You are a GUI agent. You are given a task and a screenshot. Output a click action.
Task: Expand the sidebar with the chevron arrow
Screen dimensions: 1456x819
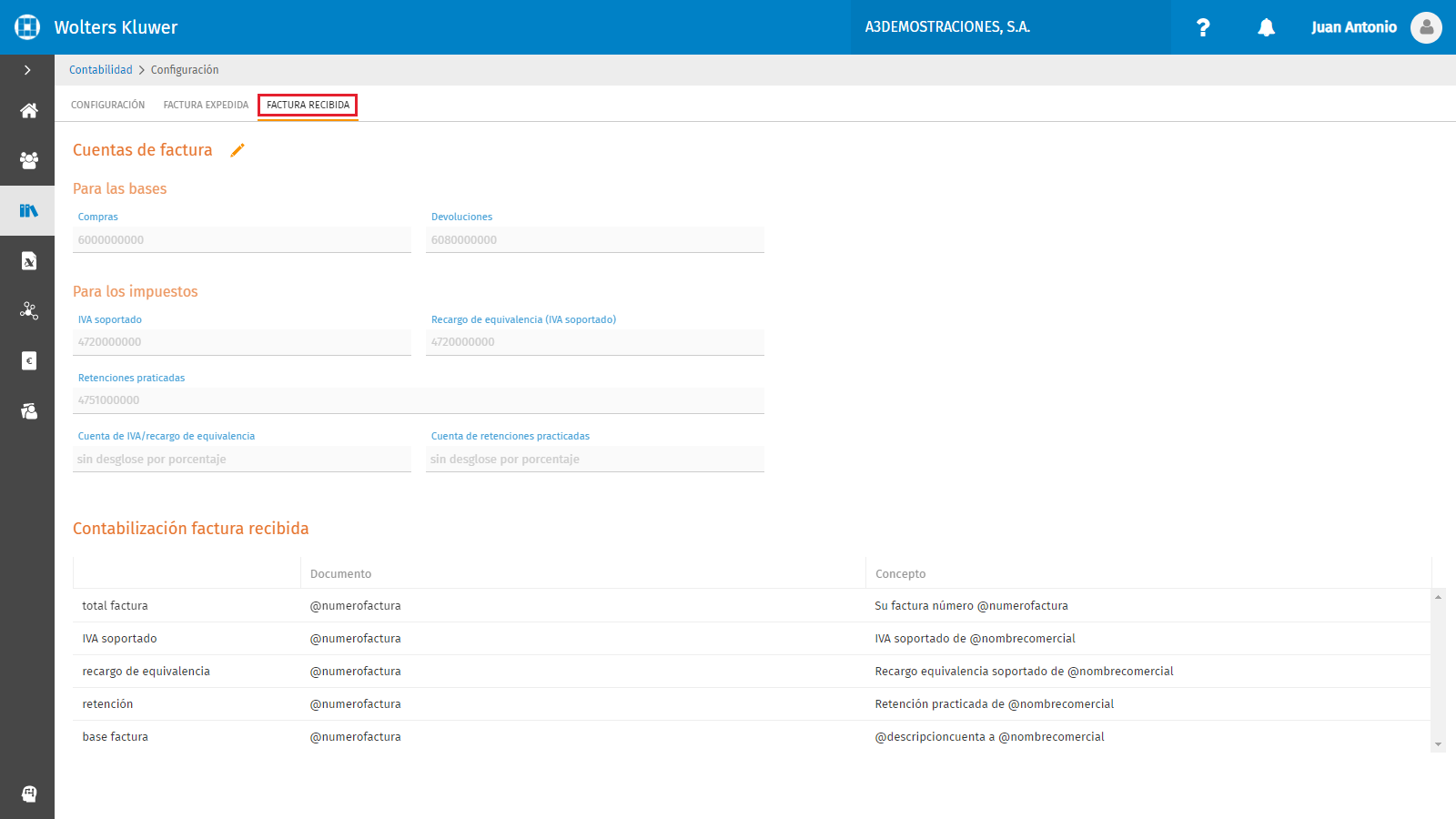27,70
